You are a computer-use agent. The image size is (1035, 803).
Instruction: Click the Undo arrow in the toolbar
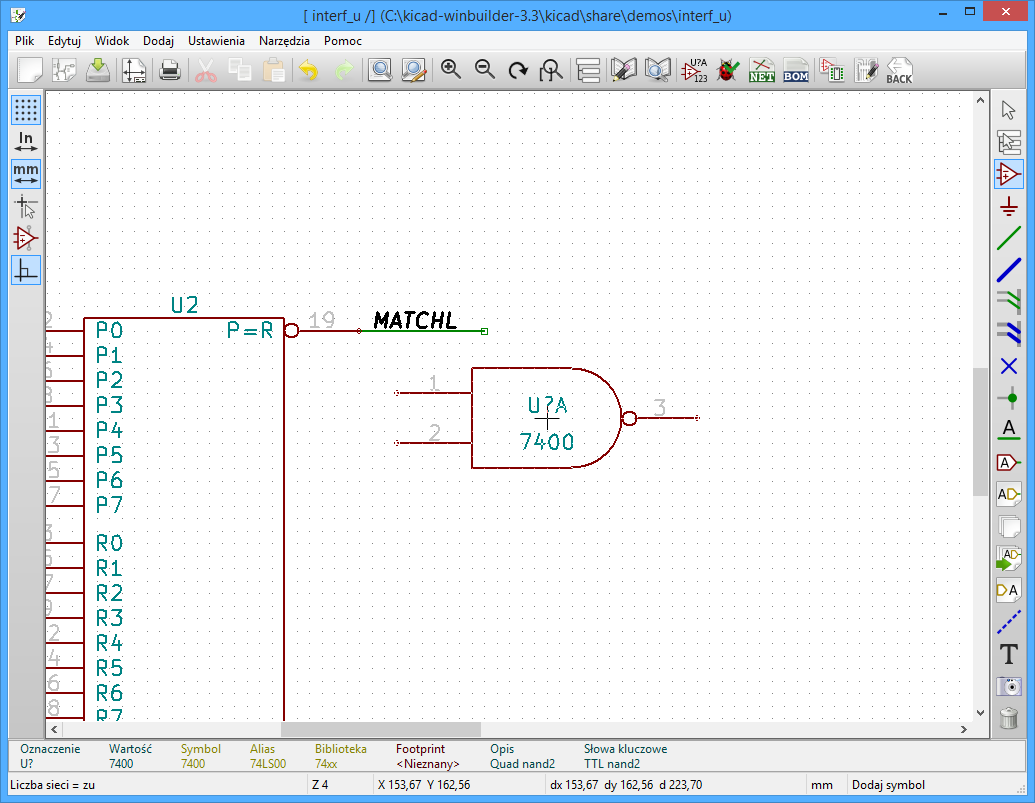click(309, 70)
